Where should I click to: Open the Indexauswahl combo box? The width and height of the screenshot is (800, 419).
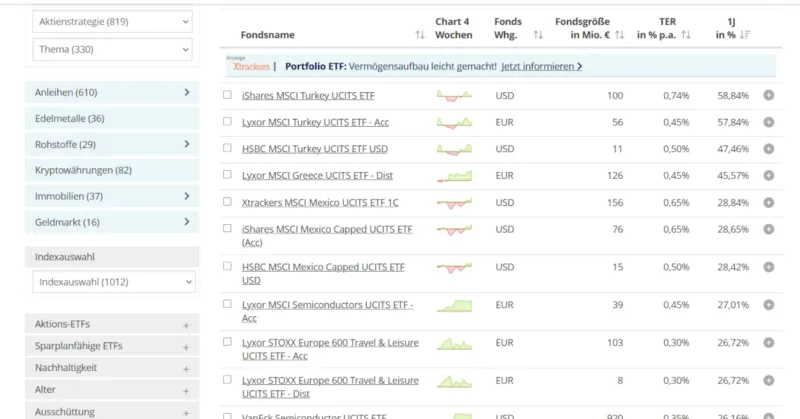pyautogui.click(x=112, y=282)
